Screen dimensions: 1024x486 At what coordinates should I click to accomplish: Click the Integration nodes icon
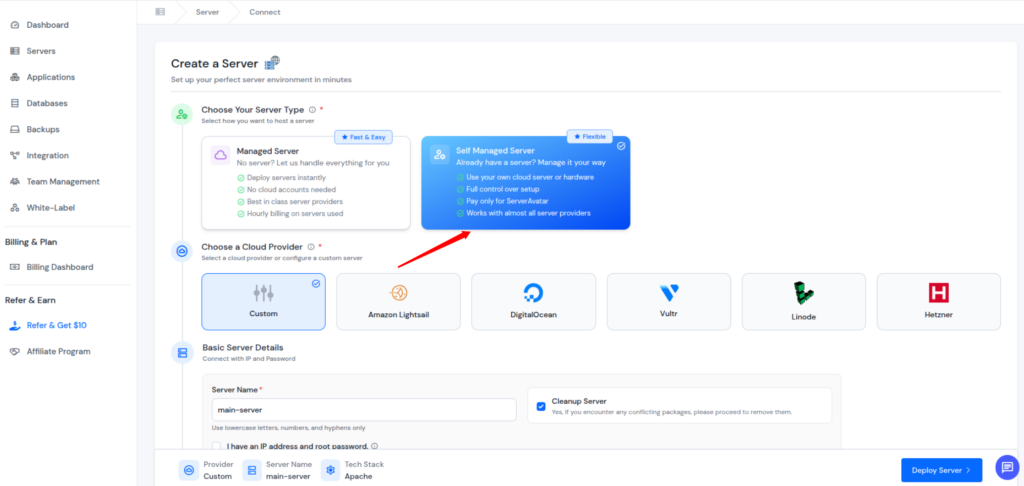point(15,155)
